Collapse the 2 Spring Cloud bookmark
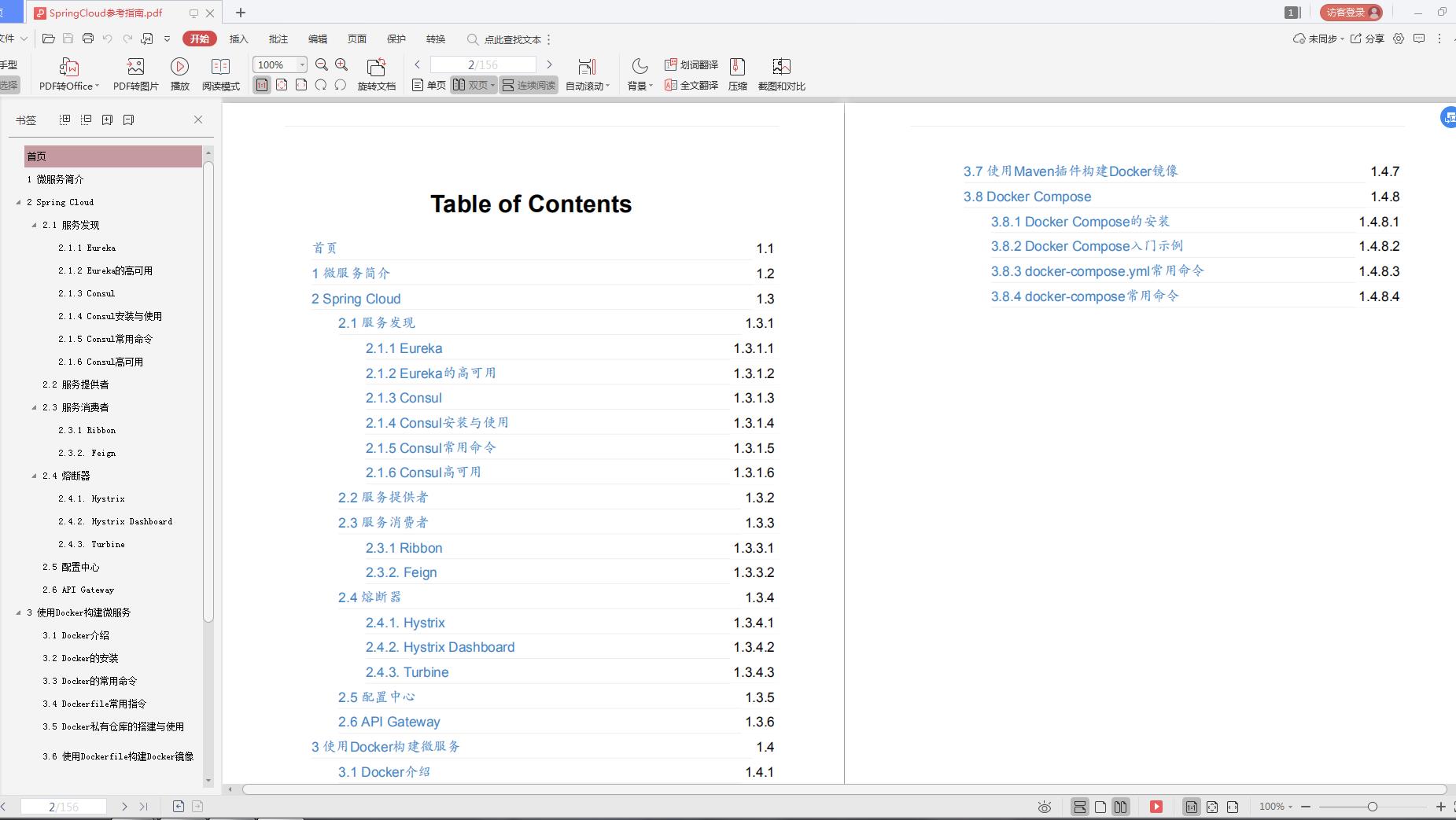1456x820 pixels. click(x=19, y=202)
